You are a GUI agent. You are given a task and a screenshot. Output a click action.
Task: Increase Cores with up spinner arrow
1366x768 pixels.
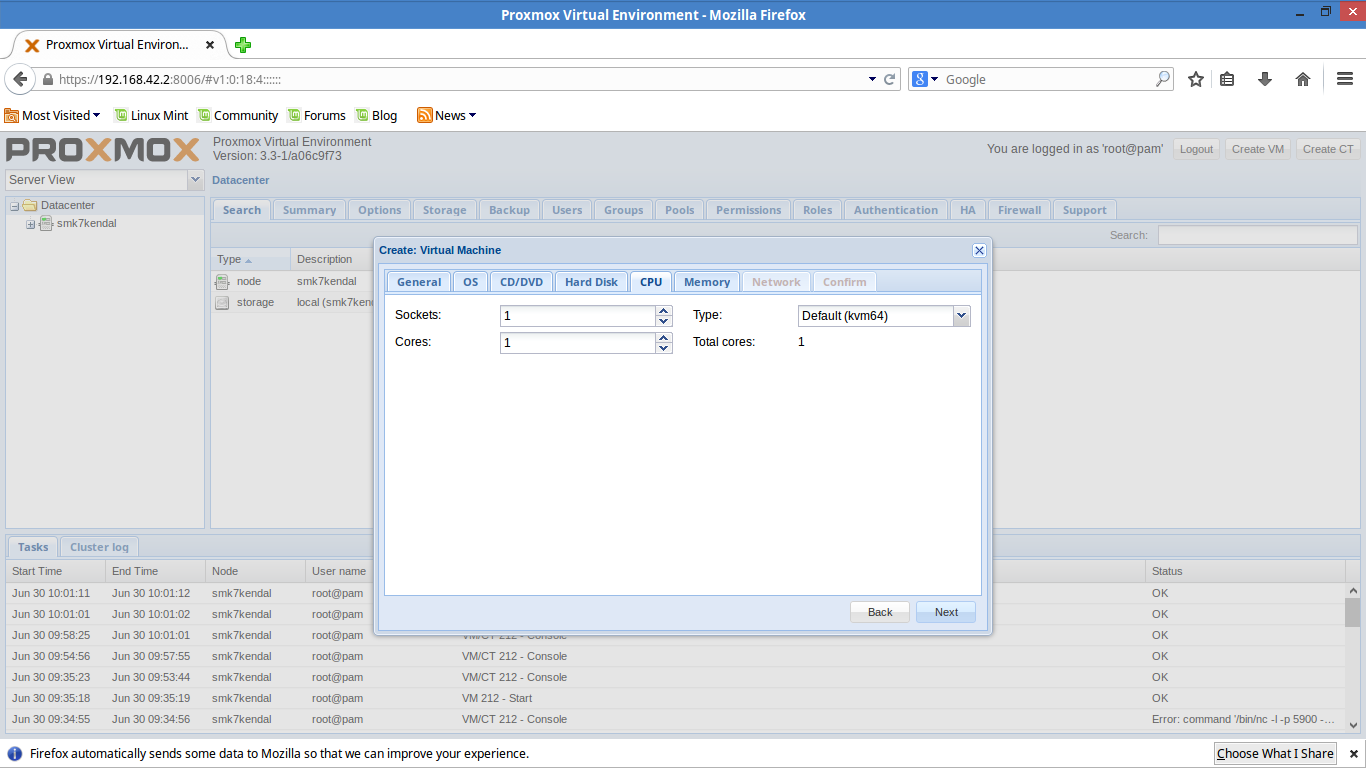664,338
